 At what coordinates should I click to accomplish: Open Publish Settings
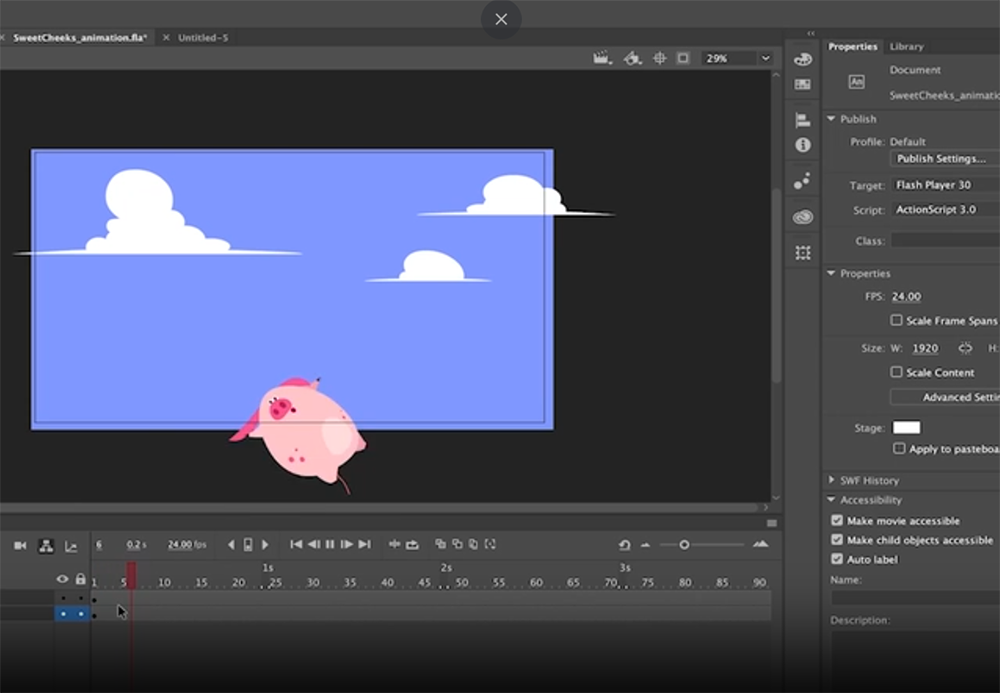pos(944,158)
